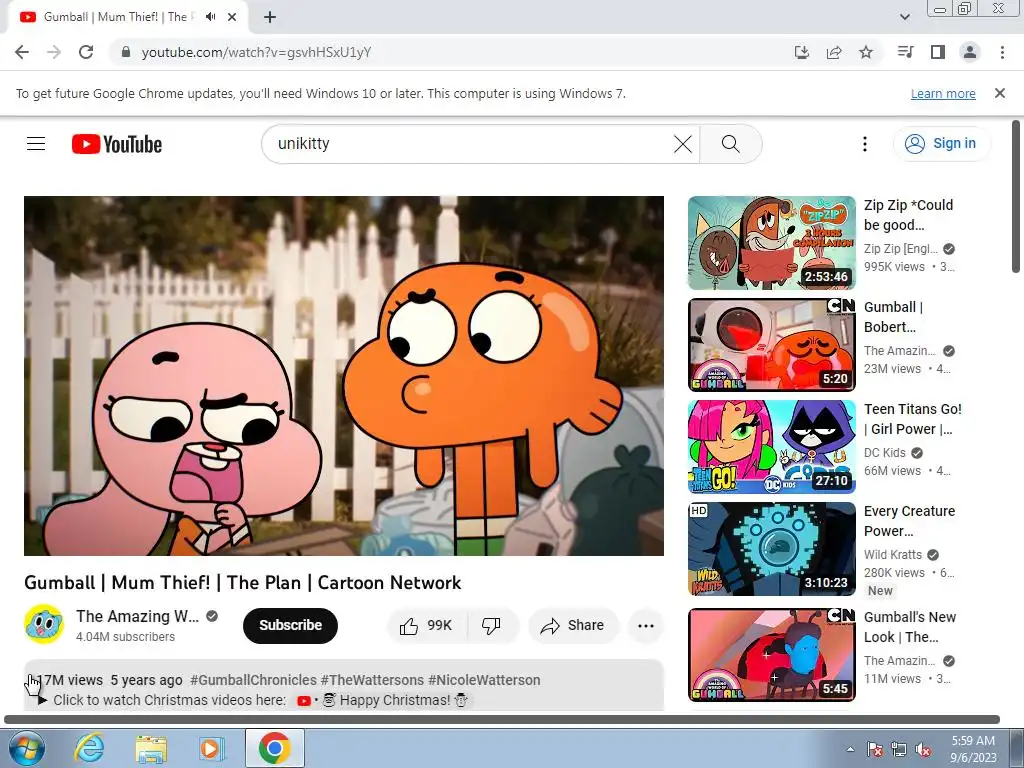The image size is (1024, 768).
Task: Open Windows Media Player from taskbar
Action: [211, 748]
